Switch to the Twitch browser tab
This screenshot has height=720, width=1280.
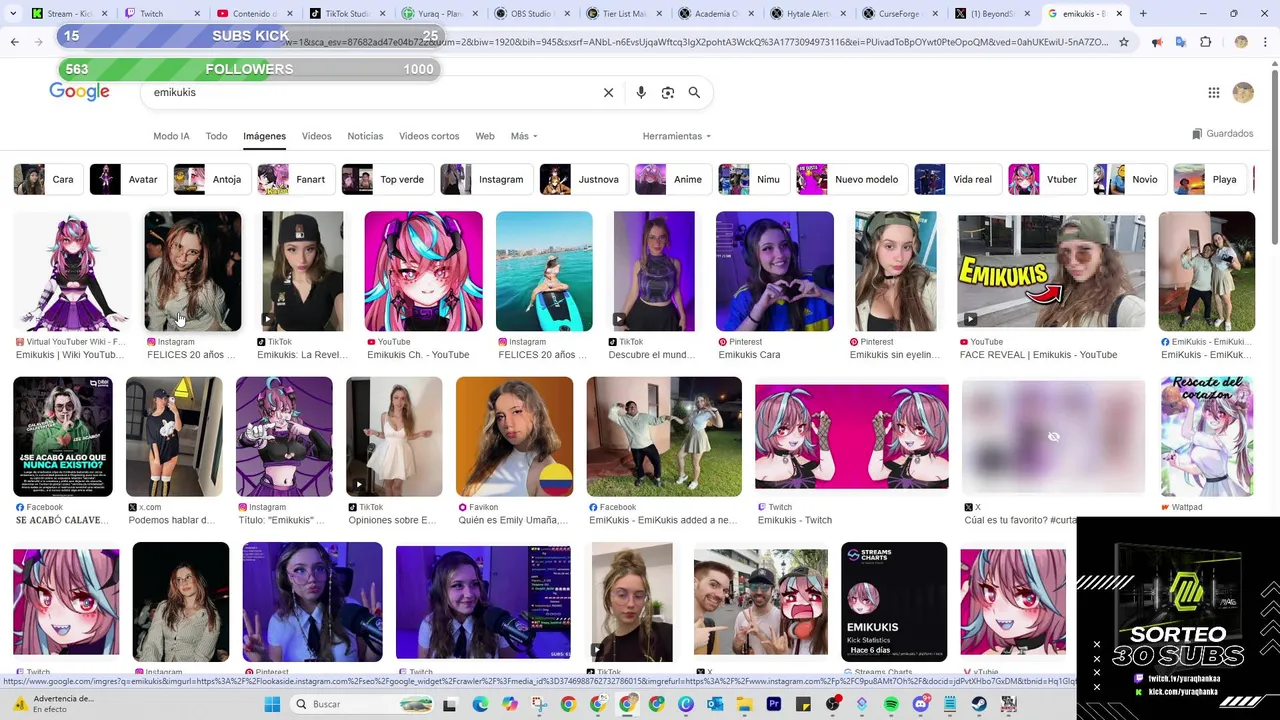pos(160,14)
